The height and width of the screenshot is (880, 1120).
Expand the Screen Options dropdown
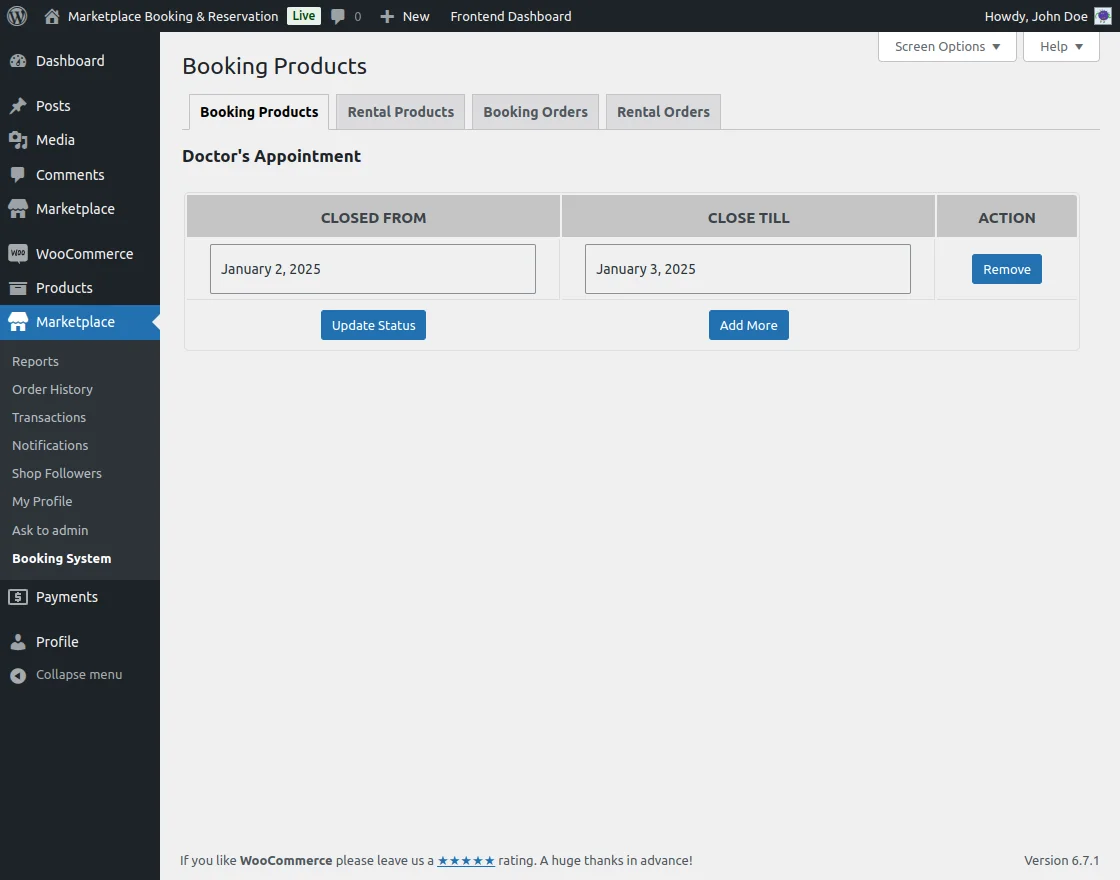947,46
